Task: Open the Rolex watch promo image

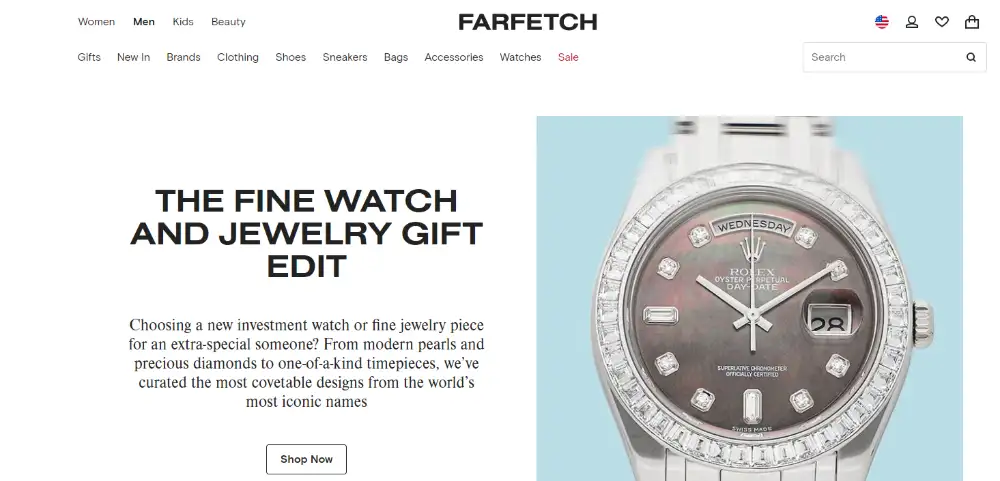Action: (x=749, y=299)
